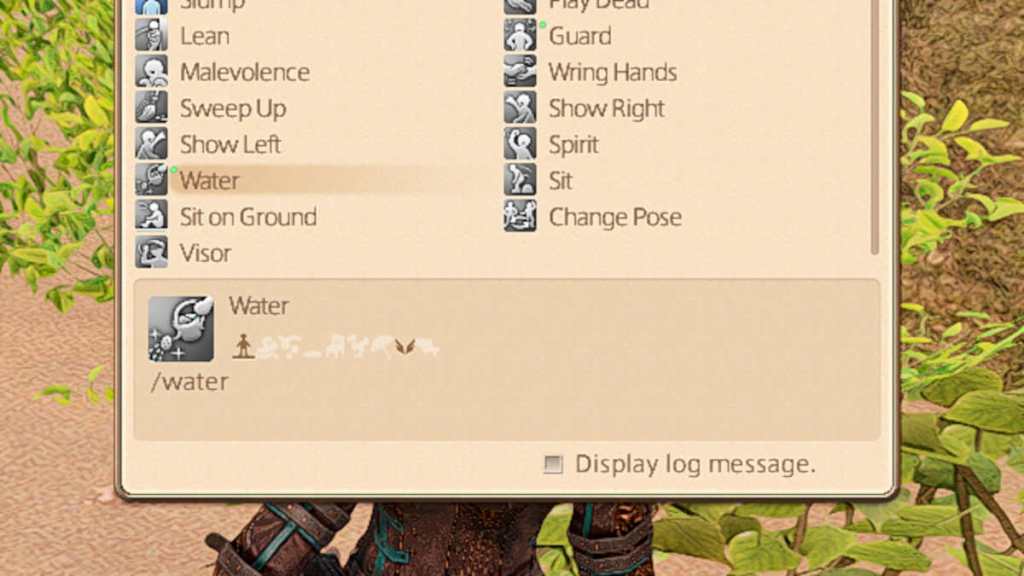
Task: Enable the Display log message checkbox
Action: [x=553, y=464]
